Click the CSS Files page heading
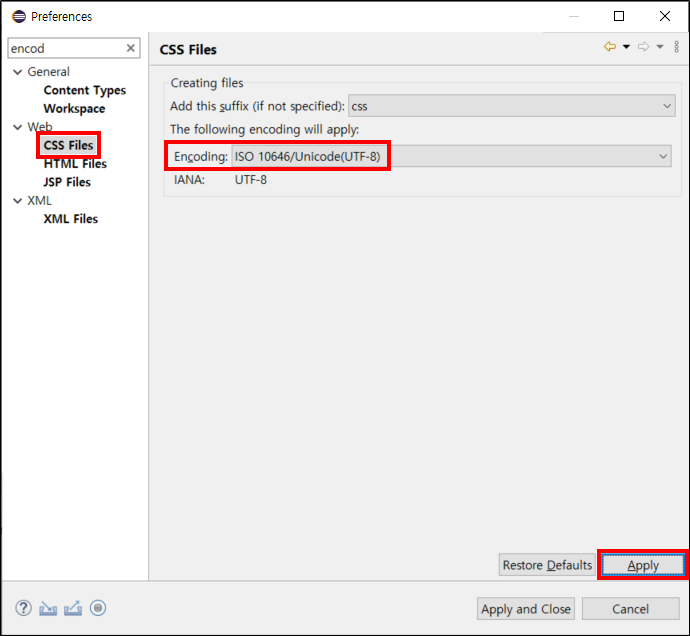690x636 pixels. click(188, 50)
